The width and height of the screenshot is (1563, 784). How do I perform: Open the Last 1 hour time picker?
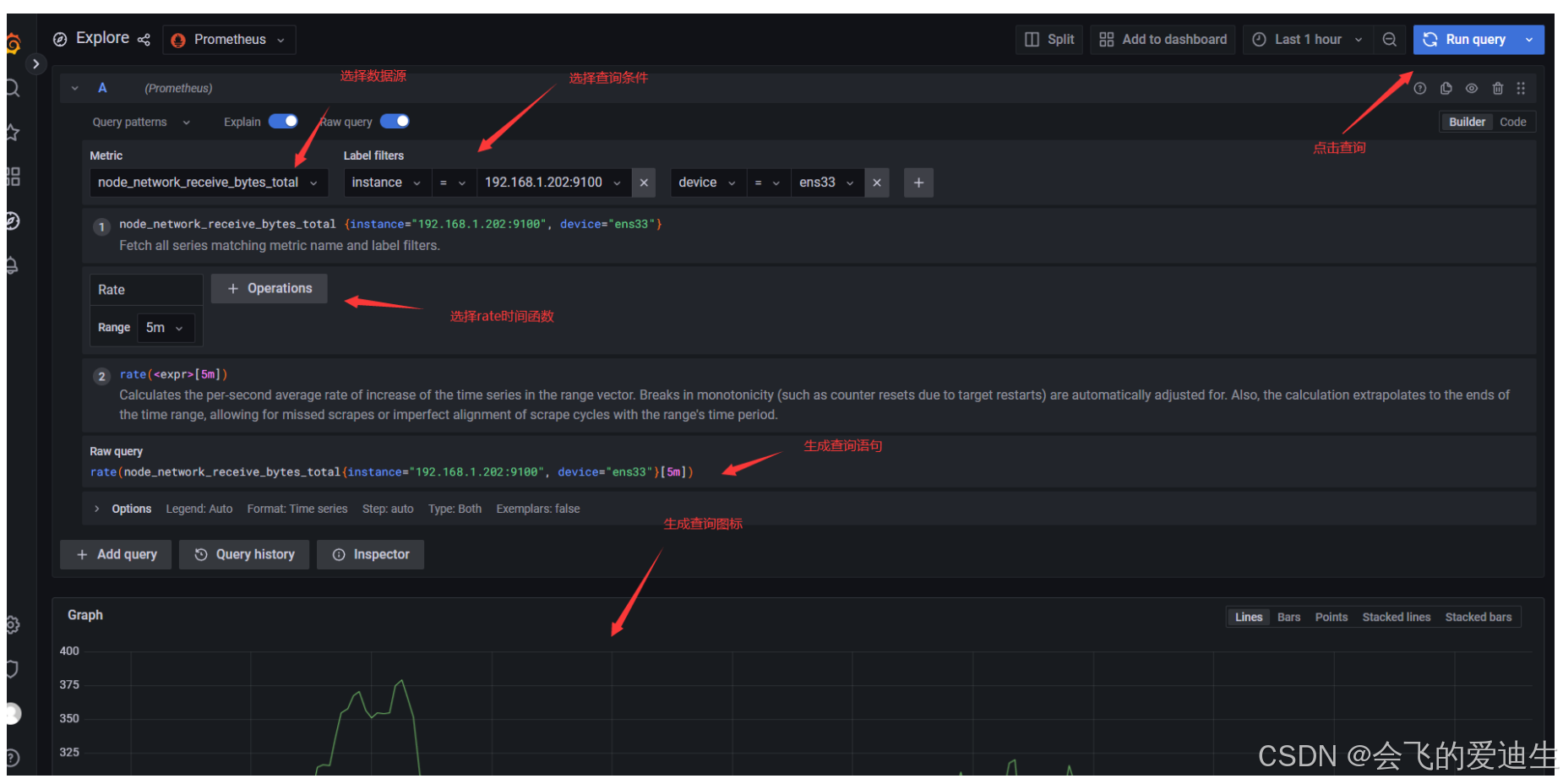(1307, 40)
